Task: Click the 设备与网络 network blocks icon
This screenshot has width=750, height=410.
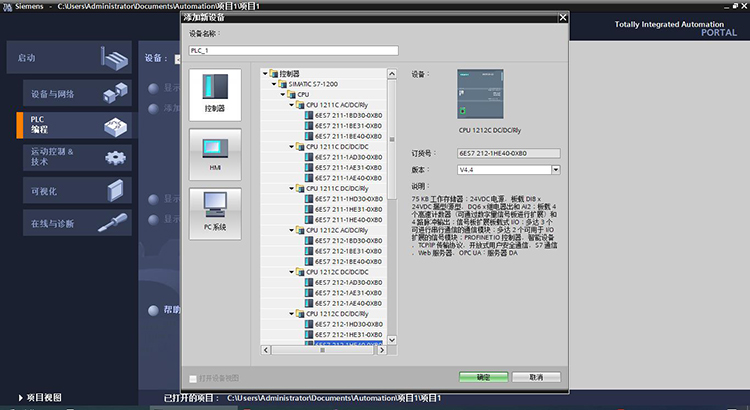Action: point(115,93)
